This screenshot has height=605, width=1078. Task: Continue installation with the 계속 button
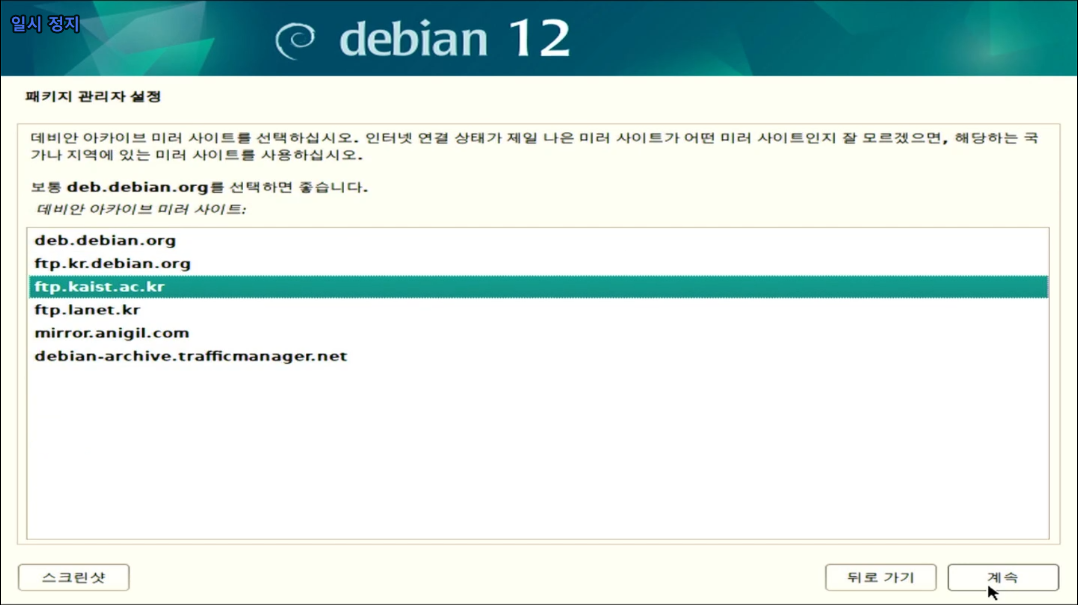pyautogui.click(x=1002, y=578)
